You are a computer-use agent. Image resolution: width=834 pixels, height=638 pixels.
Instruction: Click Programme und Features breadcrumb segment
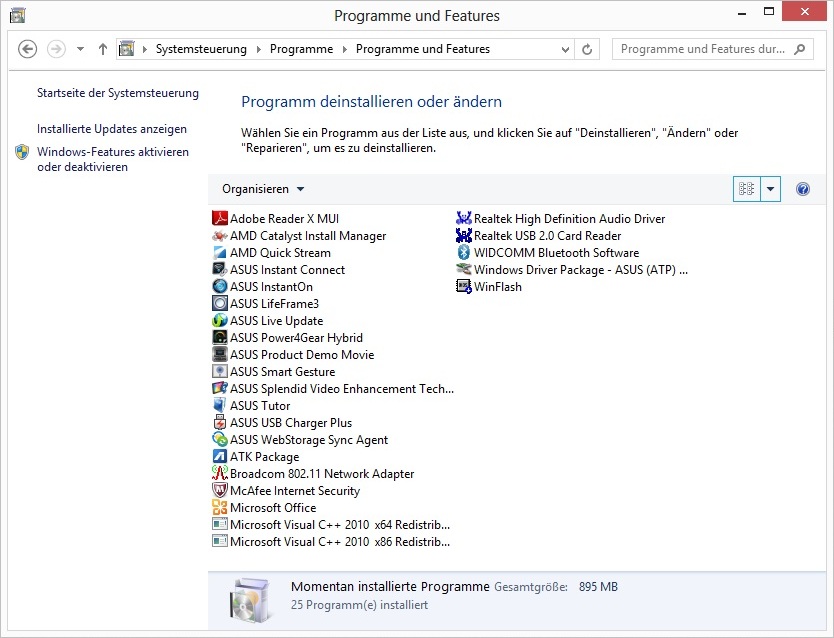coord(423,49)
